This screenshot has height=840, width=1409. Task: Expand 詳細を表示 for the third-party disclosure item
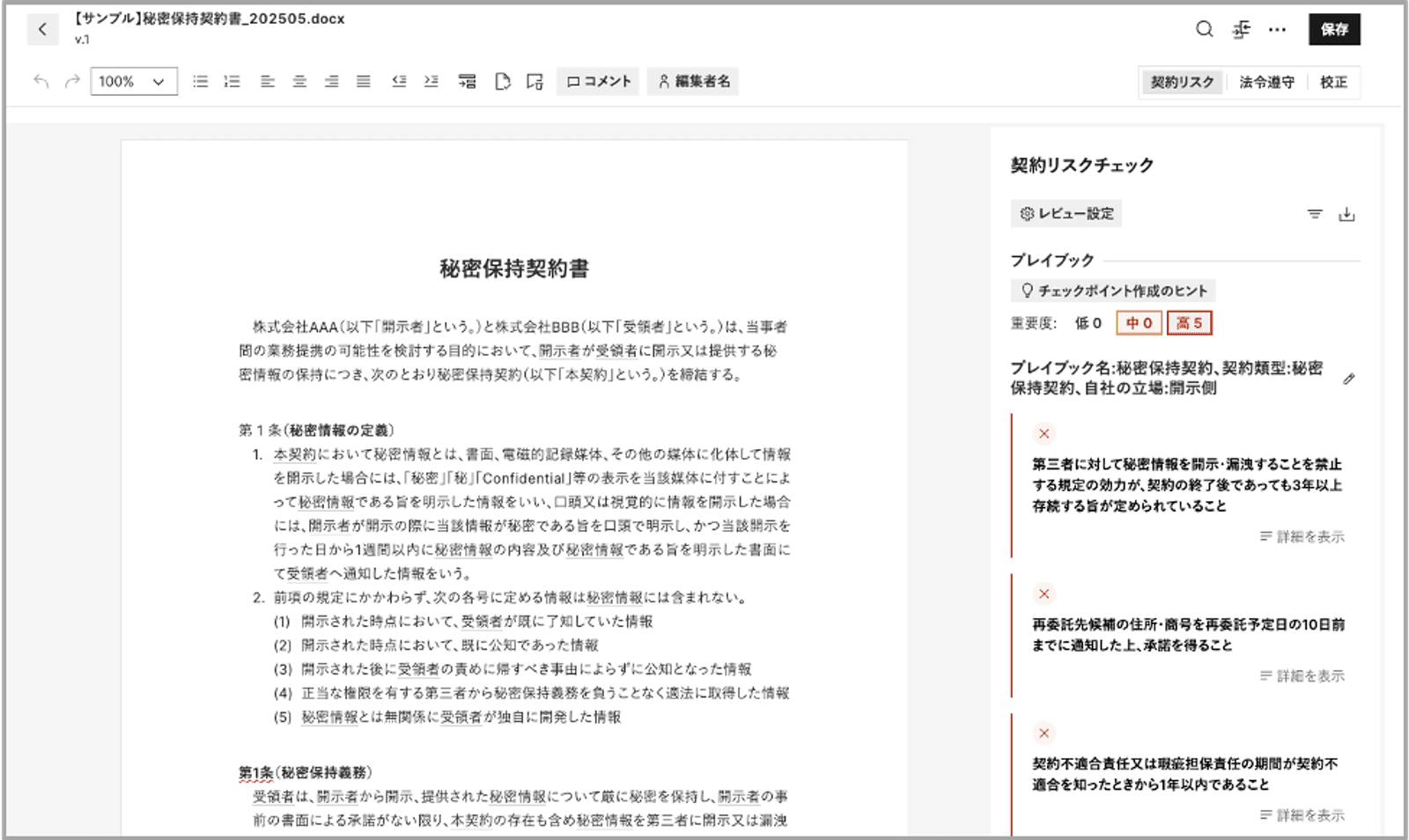[1302, 536]
